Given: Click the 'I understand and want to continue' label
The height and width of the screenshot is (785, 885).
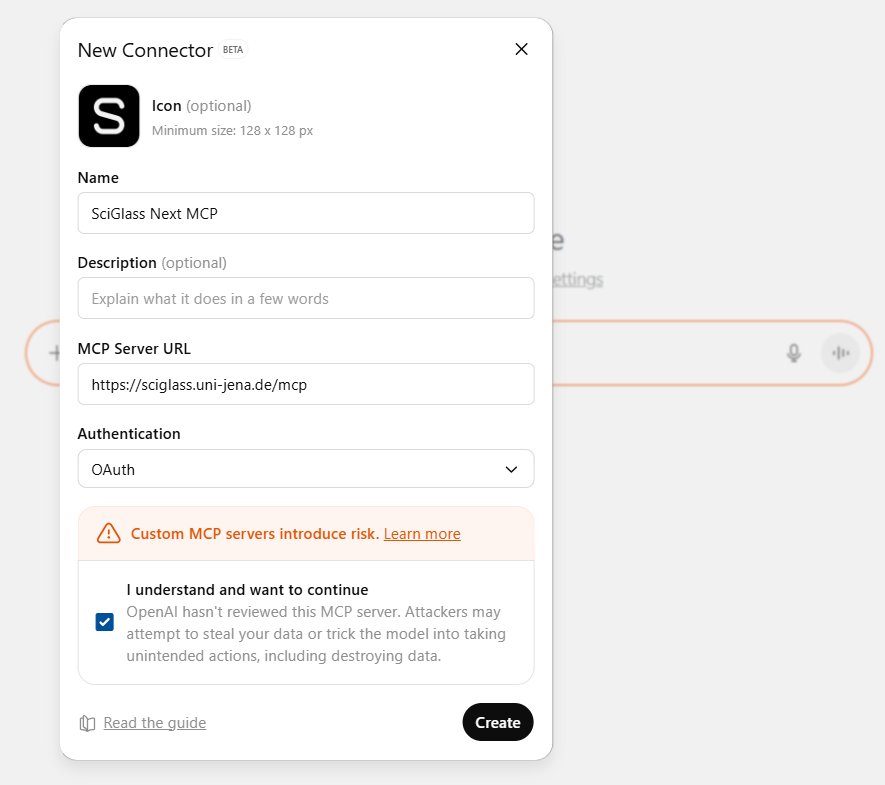Looking at the screenshot, I should click(x=247, y=590).
